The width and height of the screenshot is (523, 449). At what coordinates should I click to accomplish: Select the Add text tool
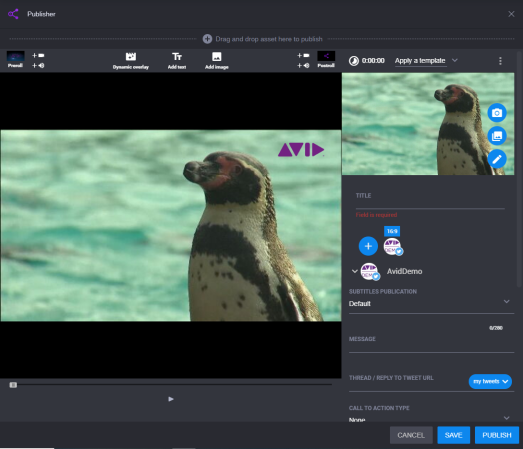coord(177,61)
